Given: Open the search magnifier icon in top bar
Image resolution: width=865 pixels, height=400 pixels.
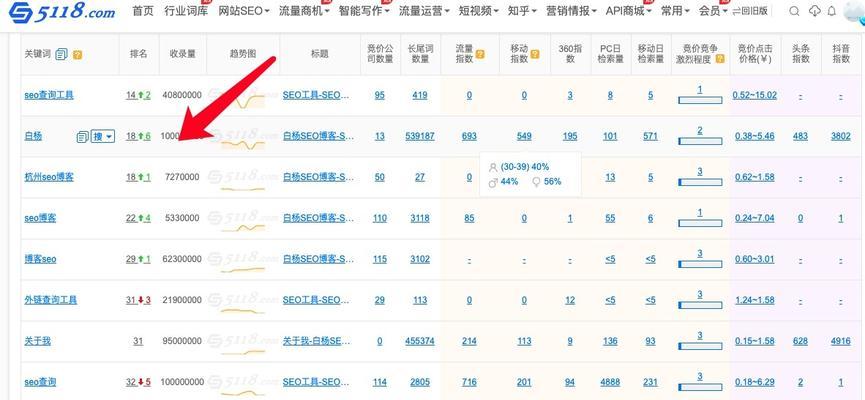Looking at the screenshot, I should tap(793, 12).
